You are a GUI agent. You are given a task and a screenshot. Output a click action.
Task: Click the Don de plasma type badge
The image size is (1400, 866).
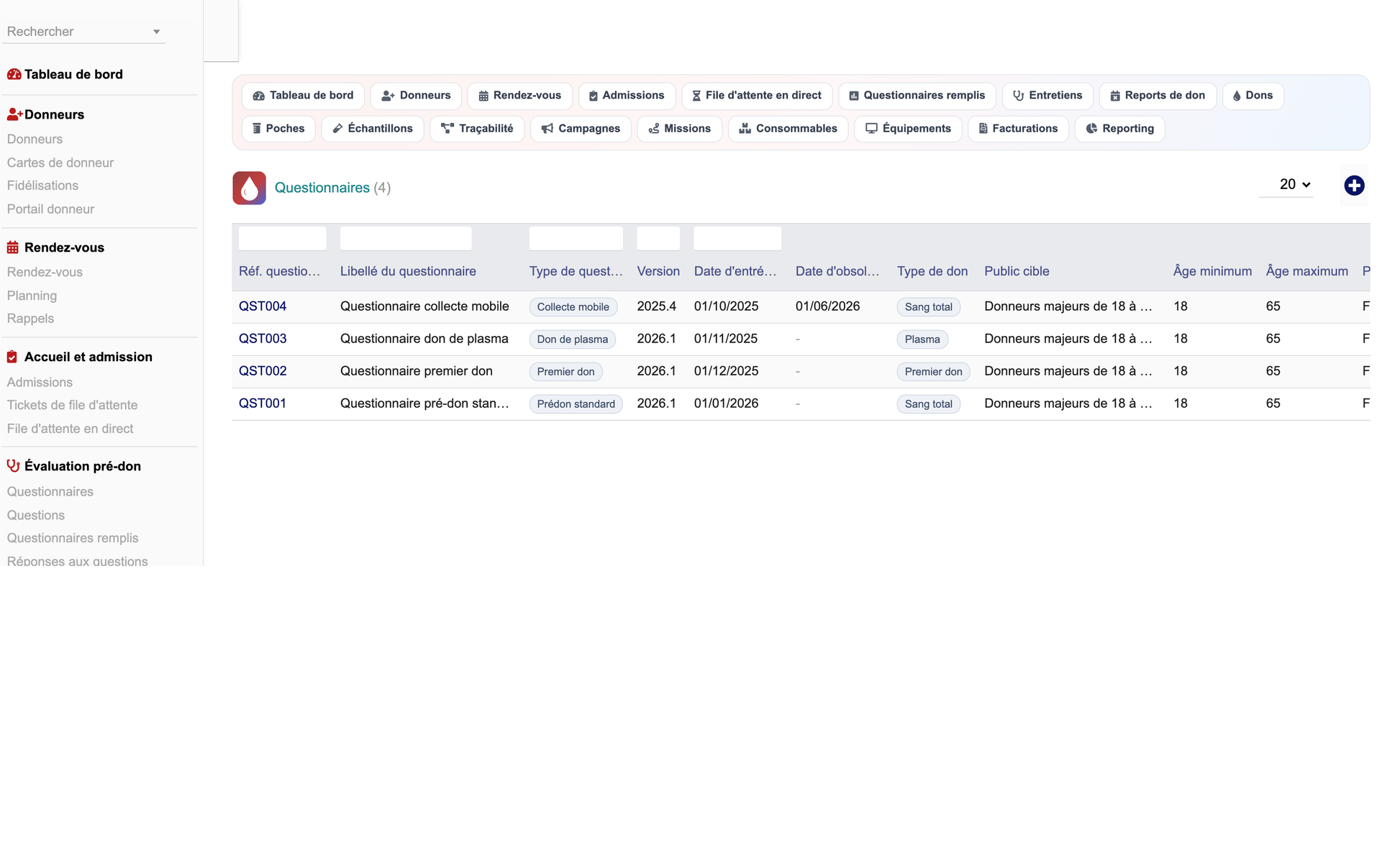(x=573, y=339)
